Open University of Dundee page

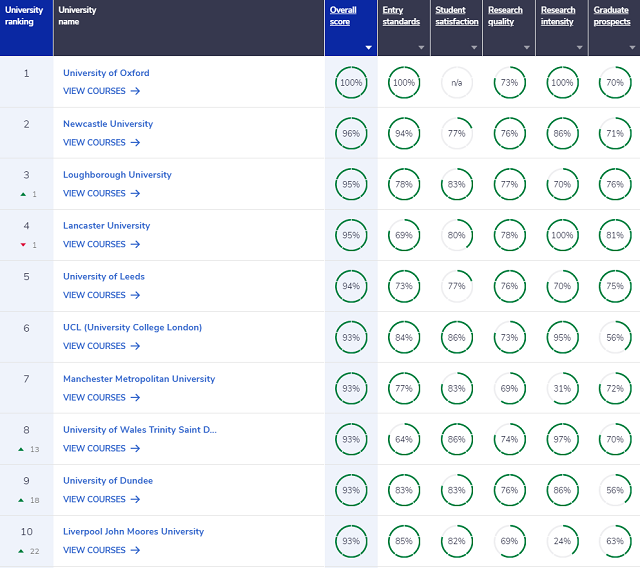click(108, 481)
